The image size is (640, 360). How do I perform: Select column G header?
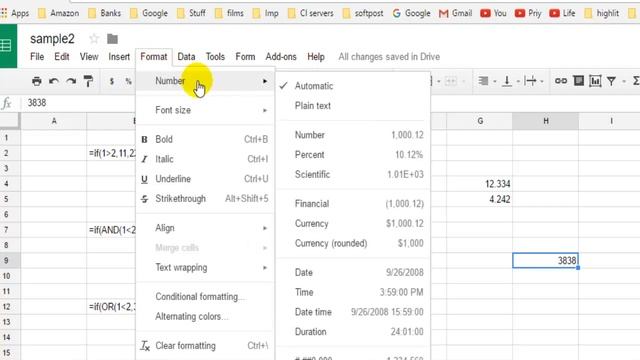point(480,121)
